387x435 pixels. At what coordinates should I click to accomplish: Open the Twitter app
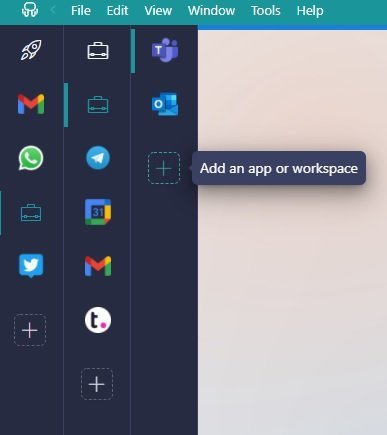pos(31,266)
